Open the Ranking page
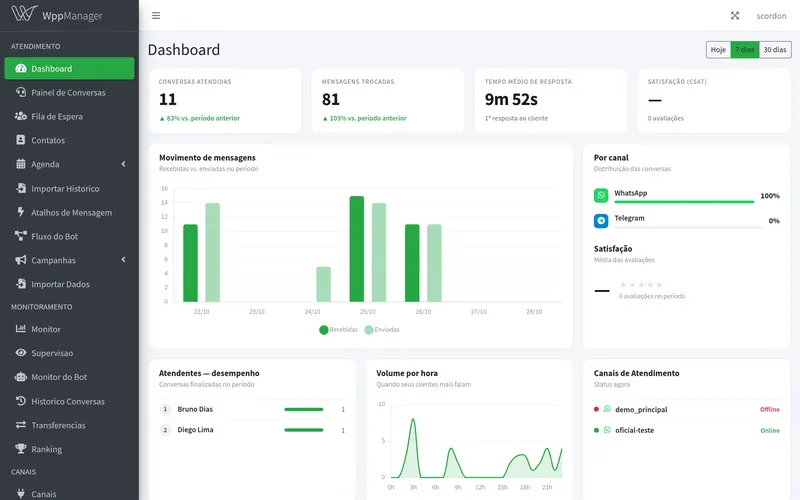 click(x=69, y=449)
